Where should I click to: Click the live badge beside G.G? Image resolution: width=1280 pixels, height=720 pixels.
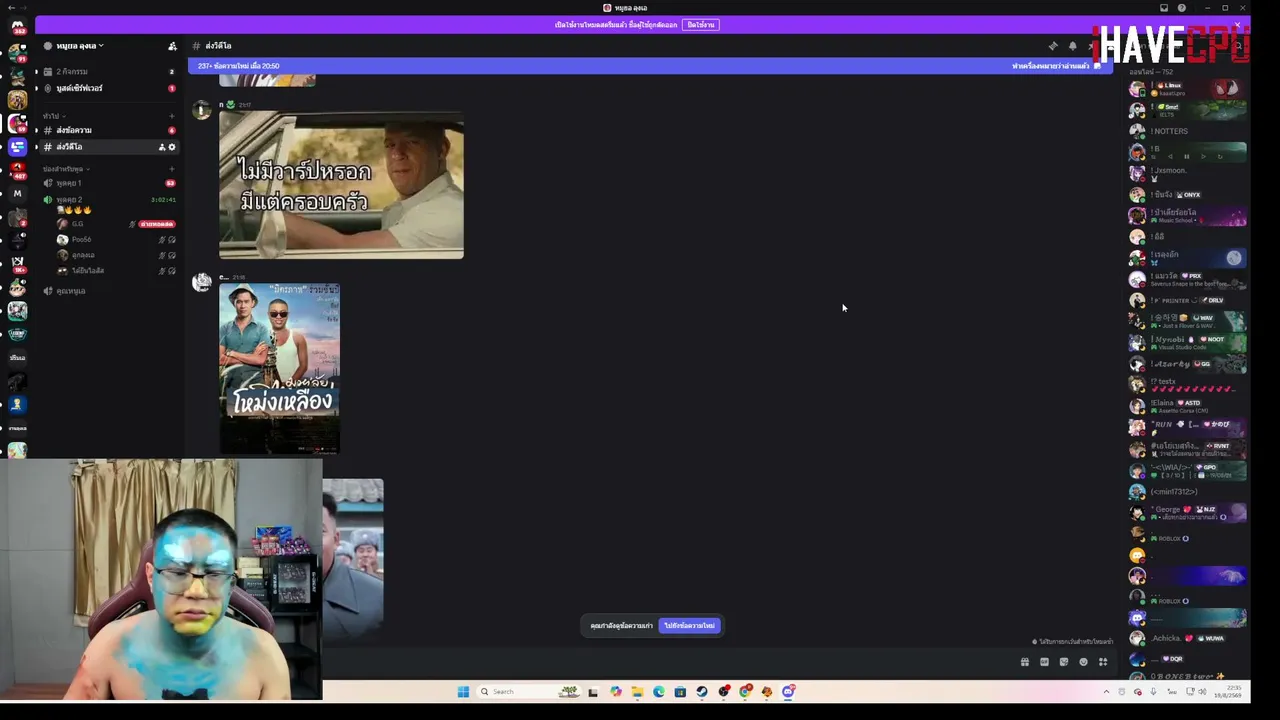click(157, 224)
